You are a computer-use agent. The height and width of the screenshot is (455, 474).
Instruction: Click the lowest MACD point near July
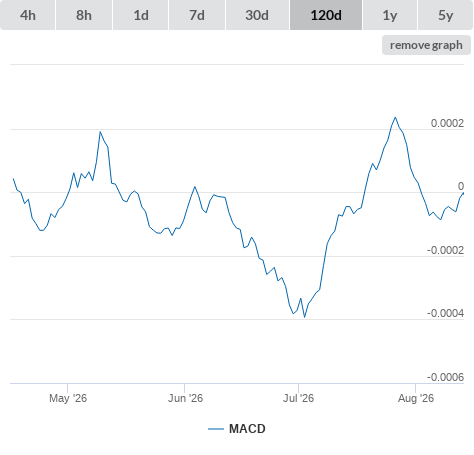click(304, 317)
